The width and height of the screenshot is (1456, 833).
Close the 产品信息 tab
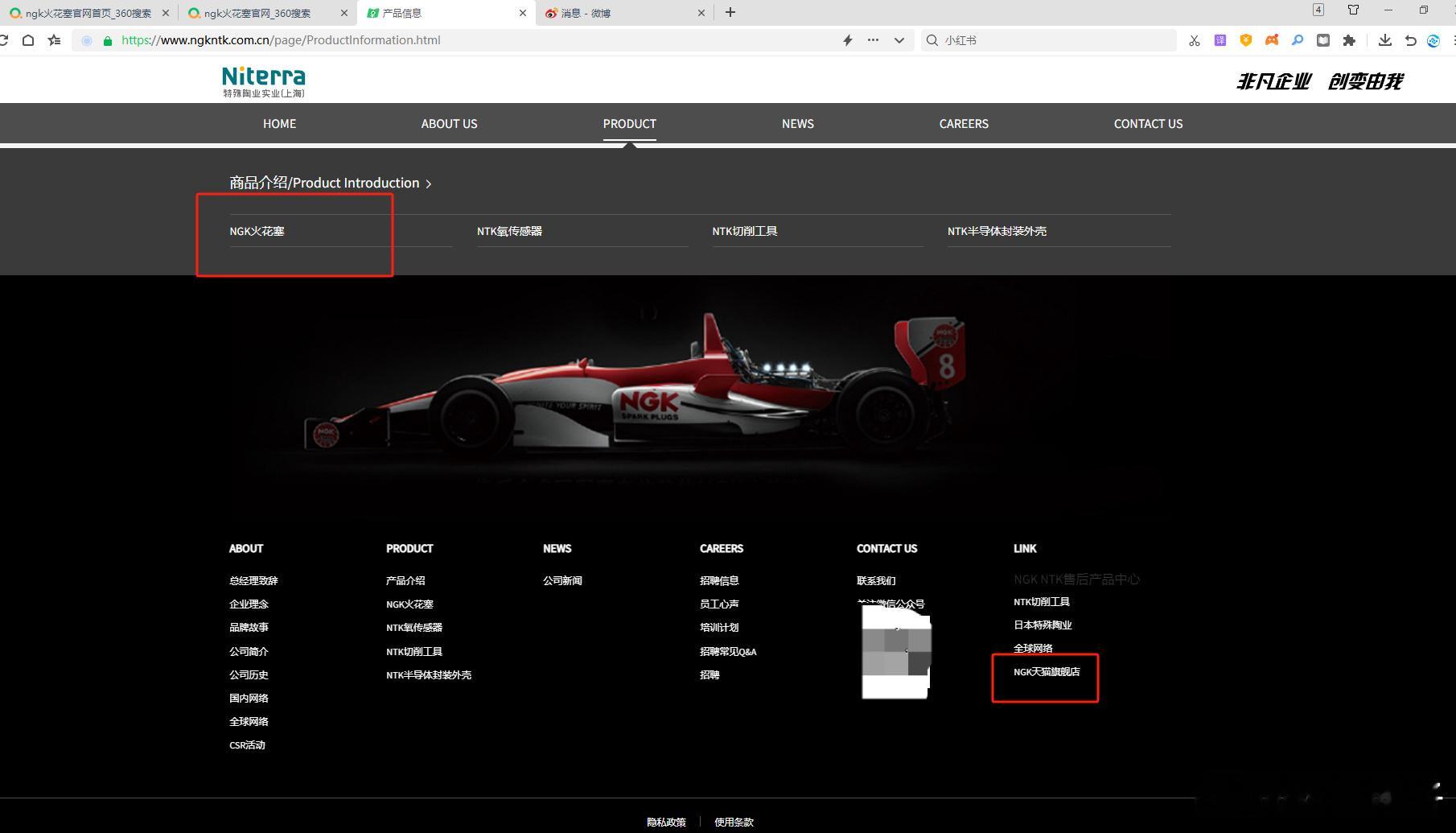click(523, 13)
